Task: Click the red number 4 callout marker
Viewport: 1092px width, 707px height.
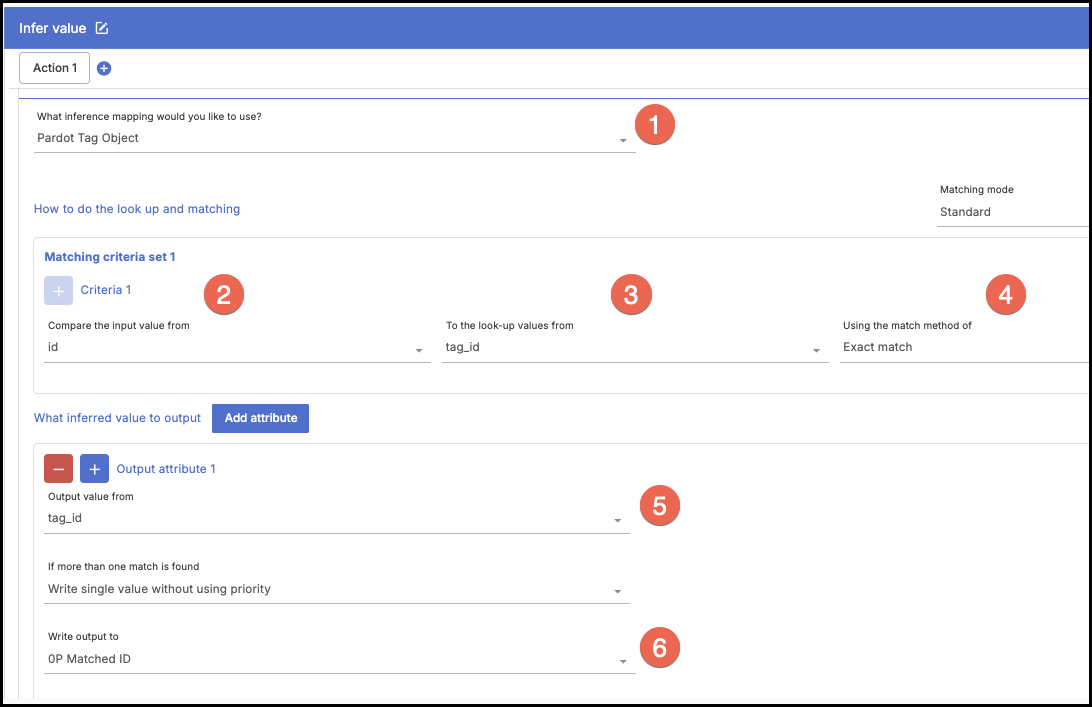Action: [1005, 294]
